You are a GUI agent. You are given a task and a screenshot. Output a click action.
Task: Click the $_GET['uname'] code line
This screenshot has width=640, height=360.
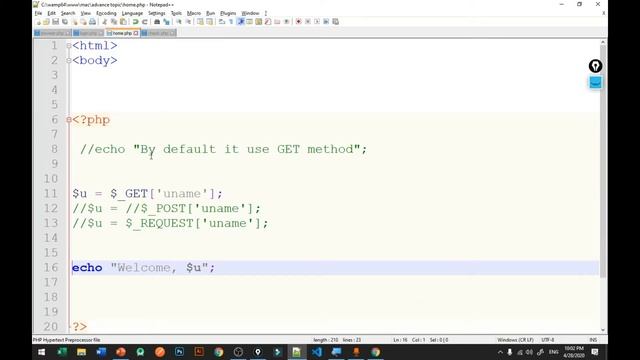[147, 193]
